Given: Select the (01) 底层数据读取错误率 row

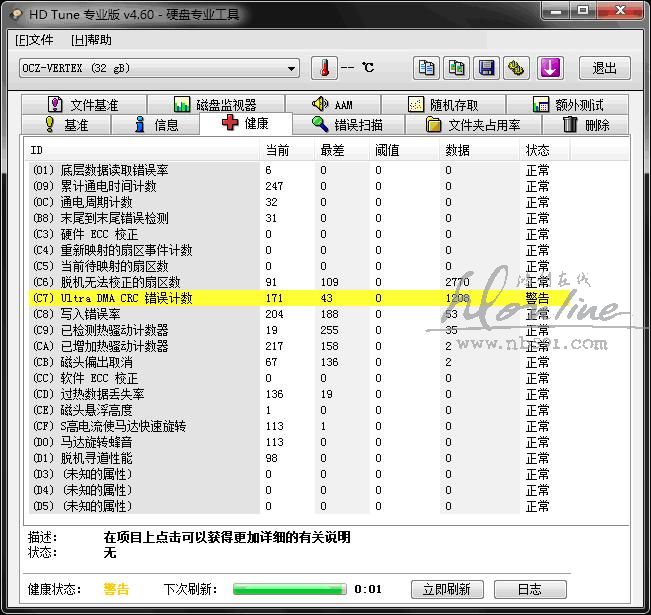Looking at the screenshot, I should click(x=299, y=170).
